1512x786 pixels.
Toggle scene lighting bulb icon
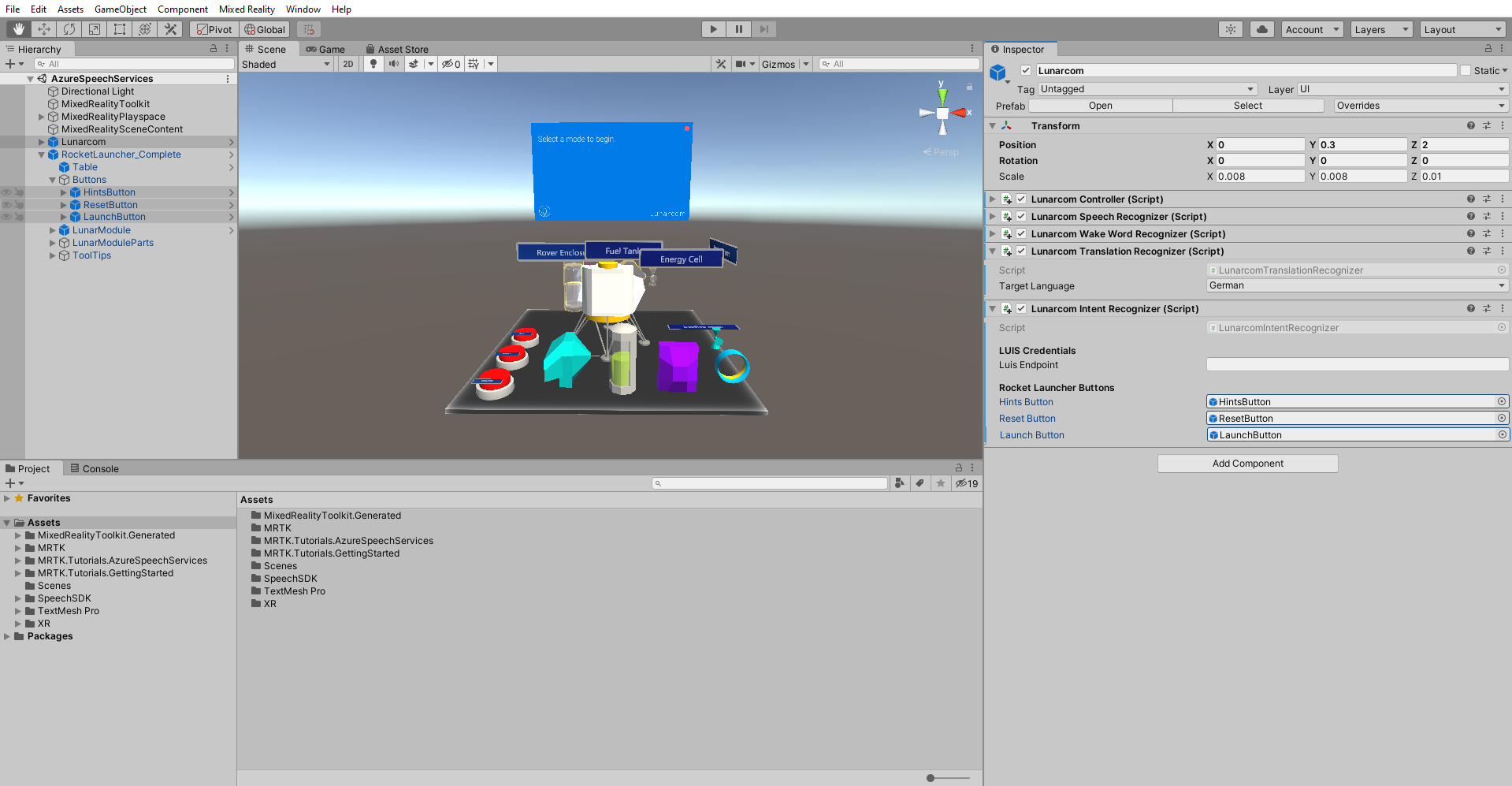[x=373, y=64]
